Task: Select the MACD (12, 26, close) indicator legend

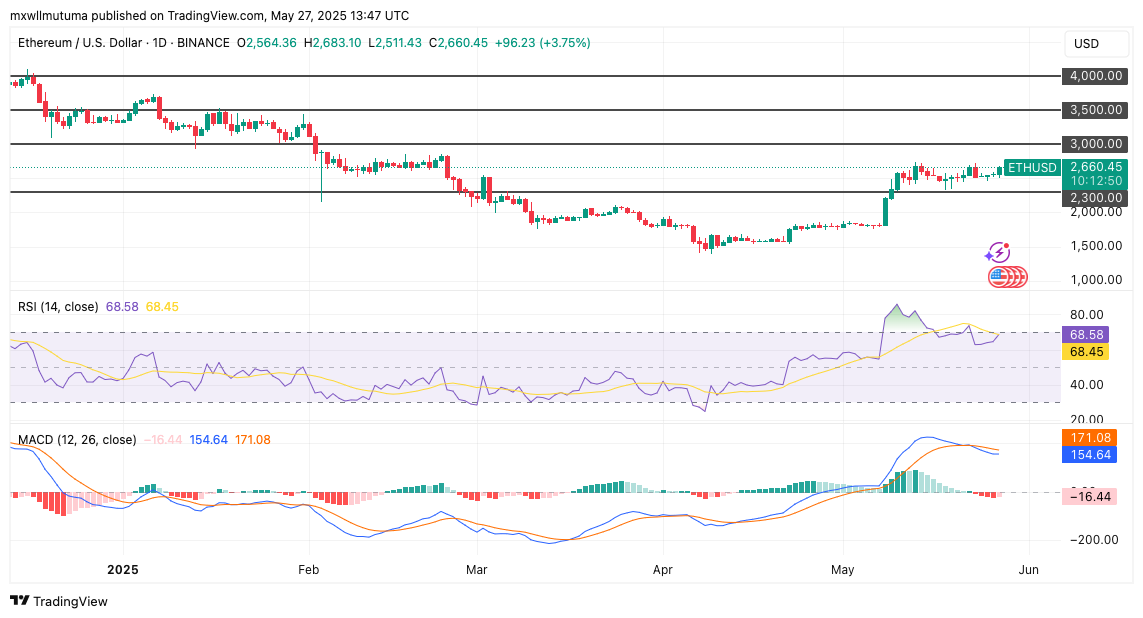Action: click(77, 440)
